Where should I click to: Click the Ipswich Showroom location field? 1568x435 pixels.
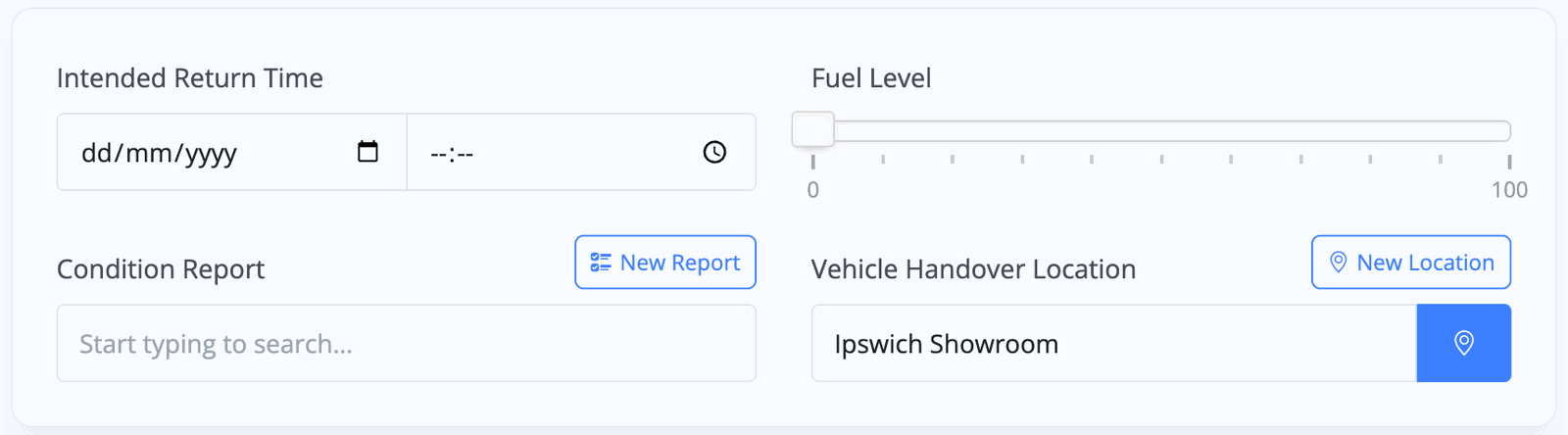(1114, 343)
